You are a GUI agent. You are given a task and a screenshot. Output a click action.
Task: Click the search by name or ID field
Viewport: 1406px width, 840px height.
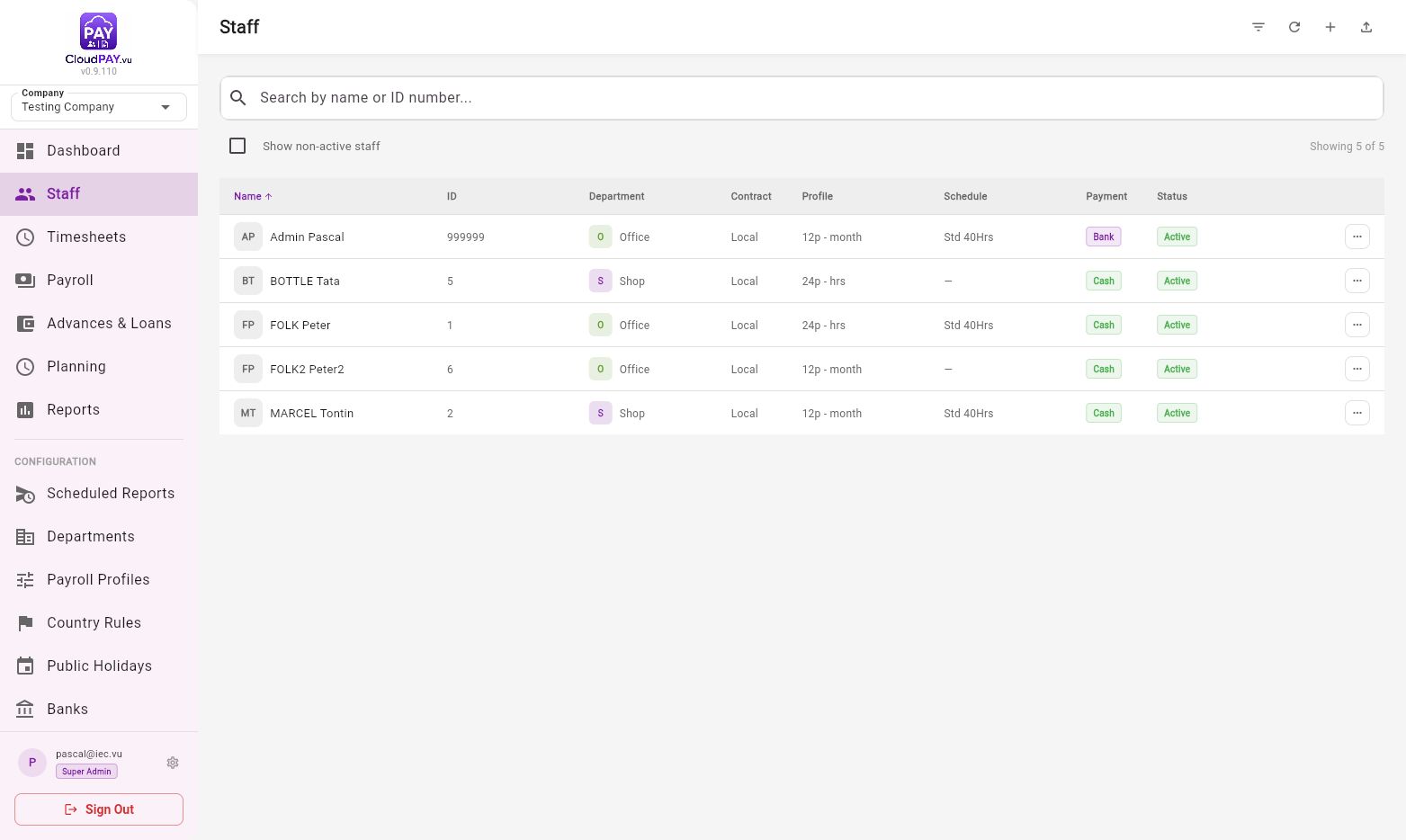(x=802, y=98)
